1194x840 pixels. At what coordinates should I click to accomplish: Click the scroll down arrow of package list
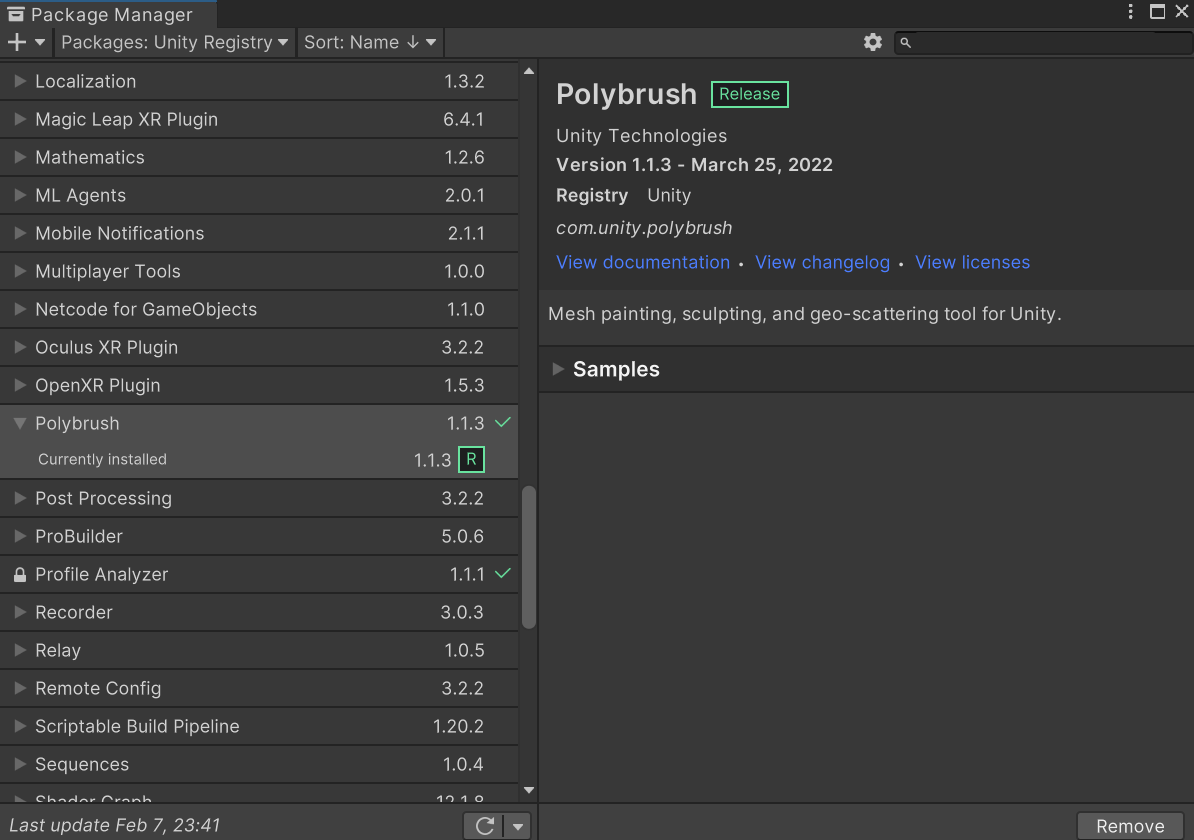coord(528,790)
